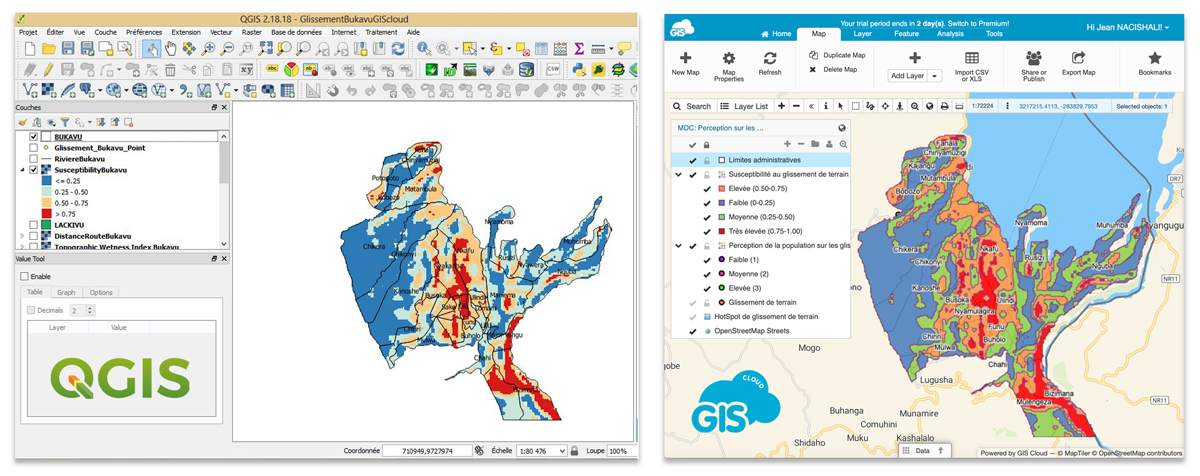The image size is (1200, 476).
Task: Click the QGIS Save Project floppy icon
Action: coord(68,48)
